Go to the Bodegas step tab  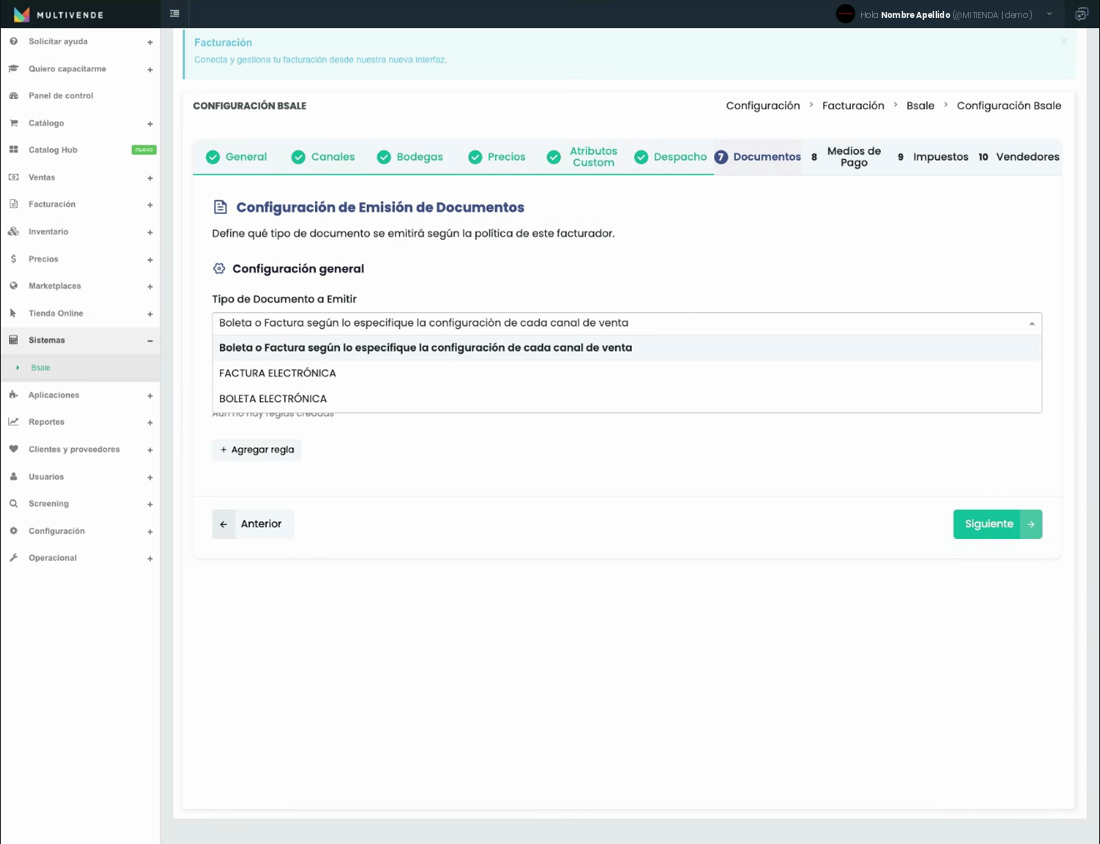410,156
